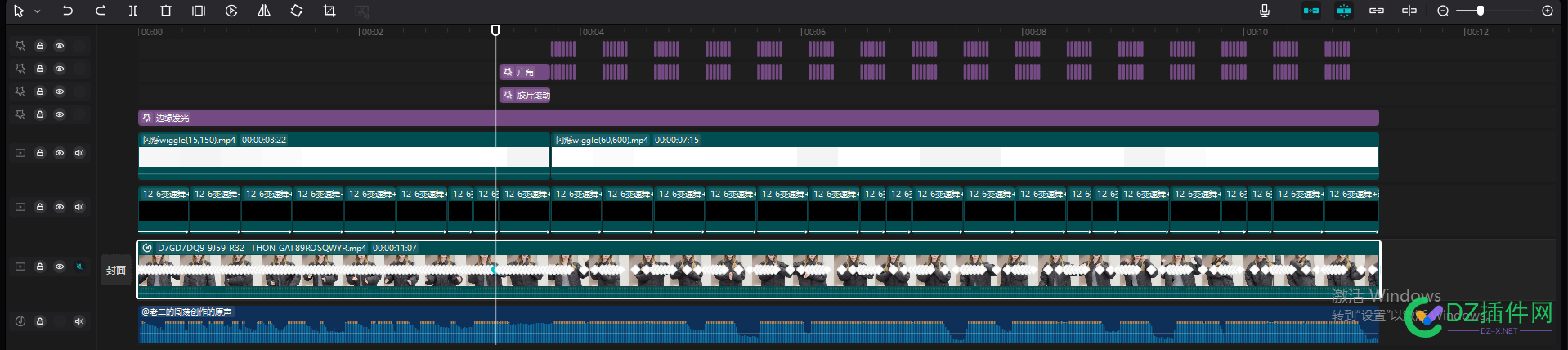This screenshot has height=350, width=1568.
Task: Select the split clip tool
Action: (133, 11)
